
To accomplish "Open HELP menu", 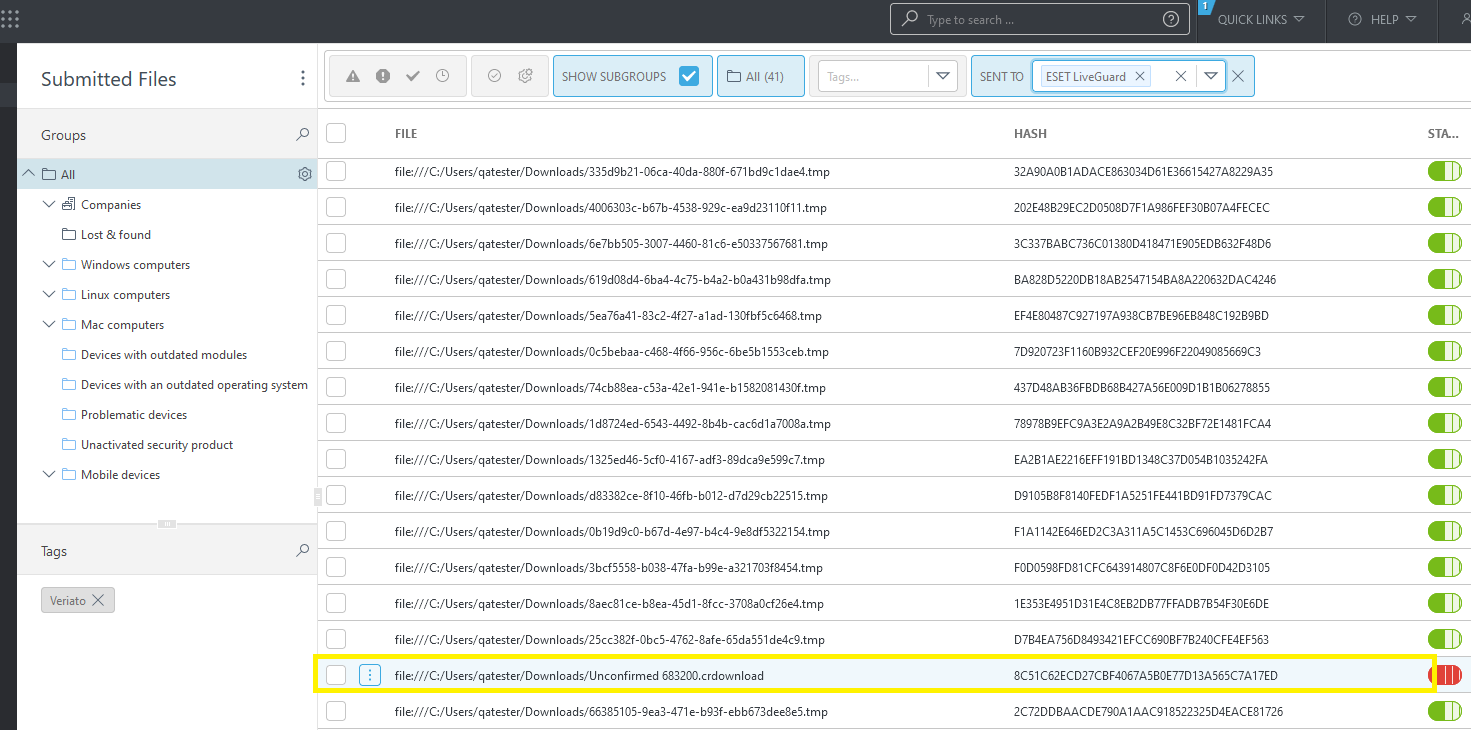I will (1382, 19).
